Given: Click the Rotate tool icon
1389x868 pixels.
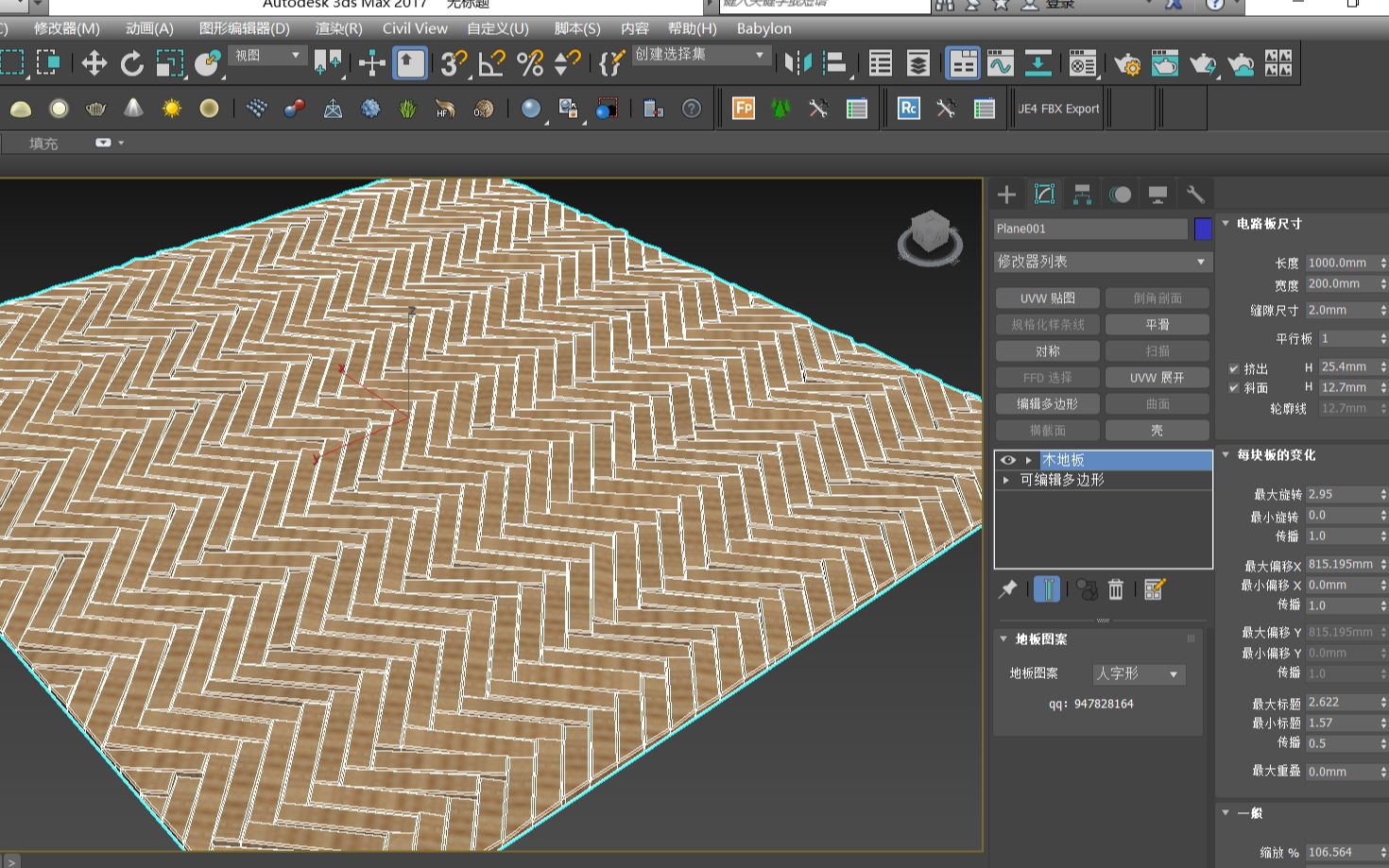Looking at the screenshot, I should pyautogui.click(x=131, y=63).
